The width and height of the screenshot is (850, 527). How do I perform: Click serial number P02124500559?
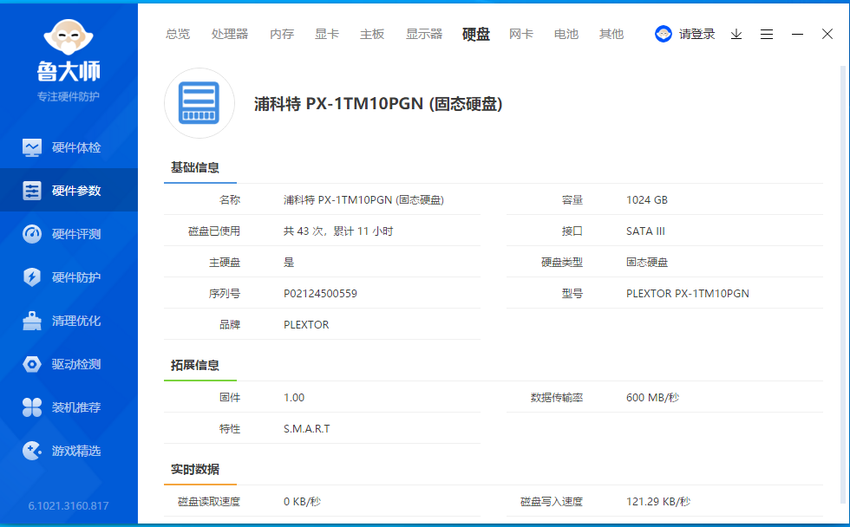[x=320, y=293]
